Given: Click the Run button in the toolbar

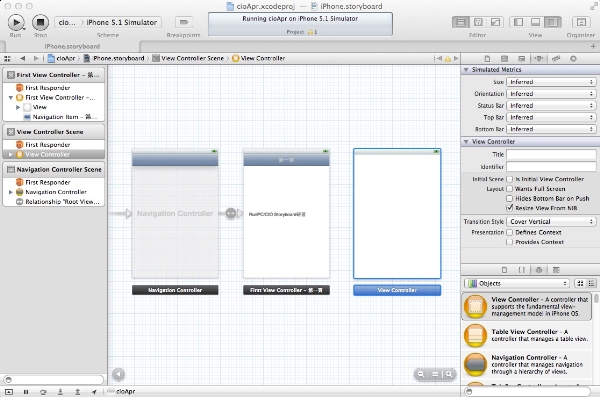Looking at the screenshot, I should tap(16, 22).
